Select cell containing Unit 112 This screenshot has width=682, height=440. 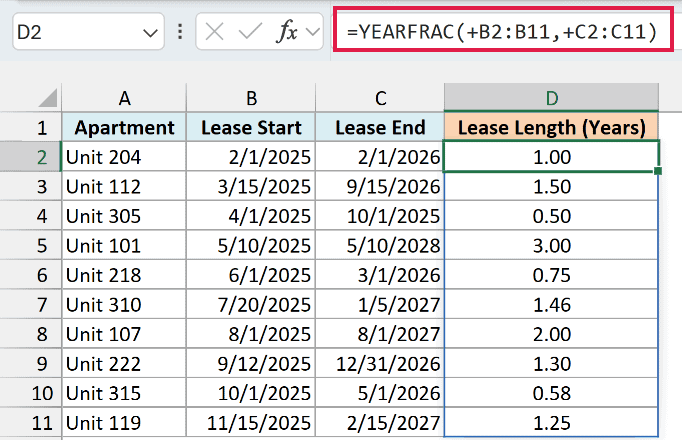(124, 186)
